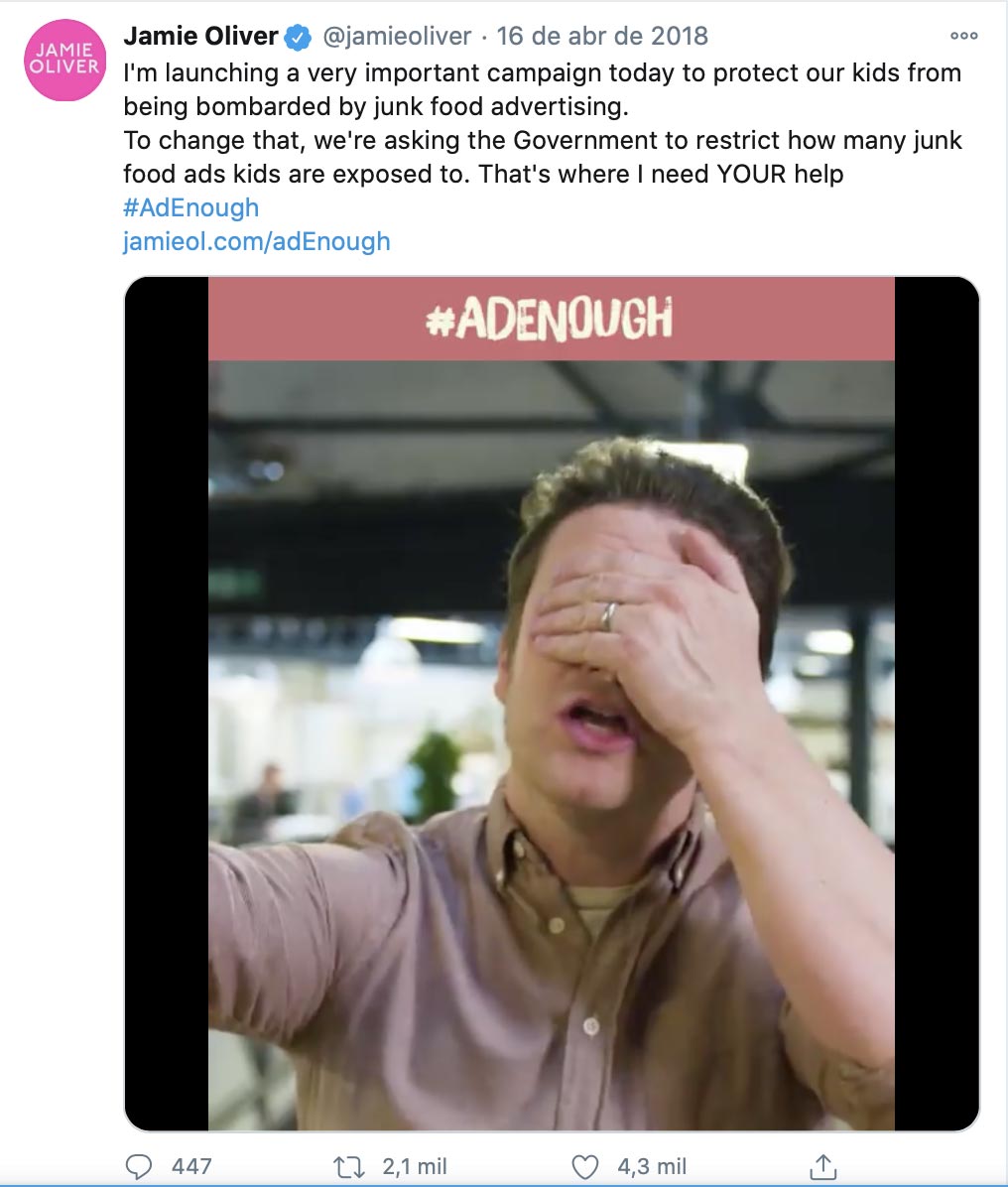The height and width of the screenshot is (1187, 1008).
Task: Like the tweet with the heart icon
Action: click(584, 1166)
